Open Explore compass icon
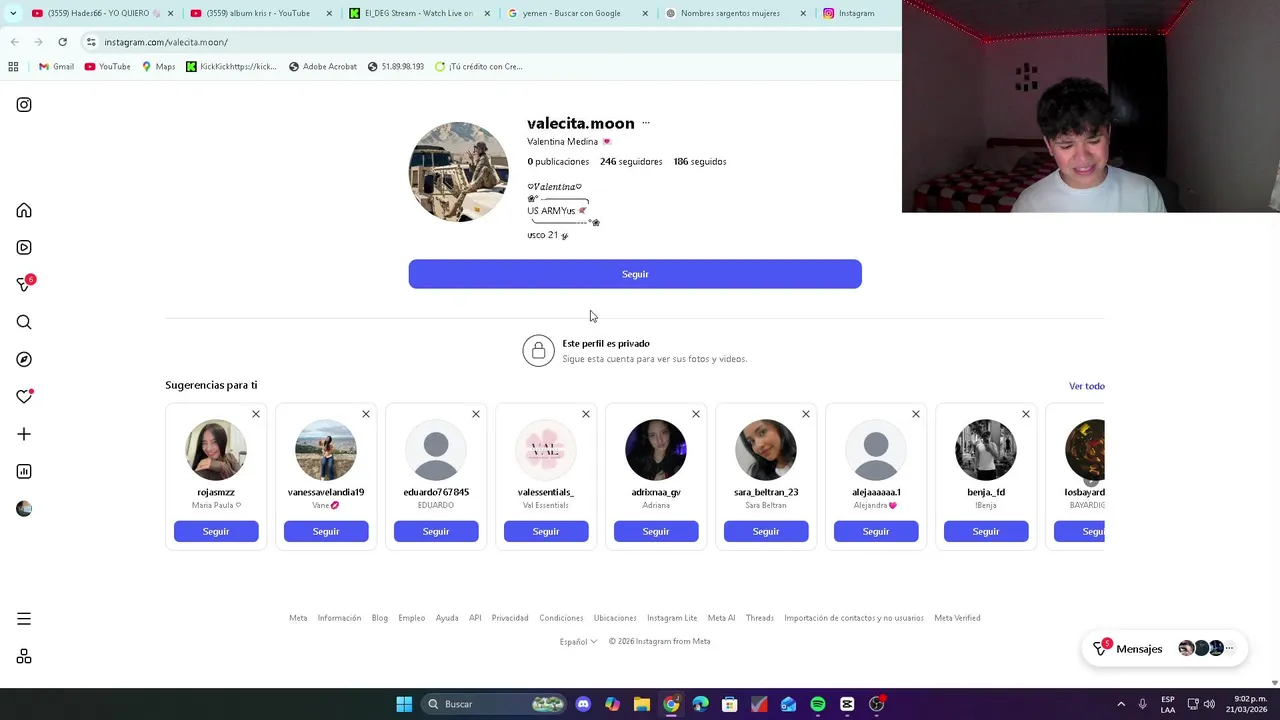Screen dimensions: 1280x720 [x=24, y=359]
